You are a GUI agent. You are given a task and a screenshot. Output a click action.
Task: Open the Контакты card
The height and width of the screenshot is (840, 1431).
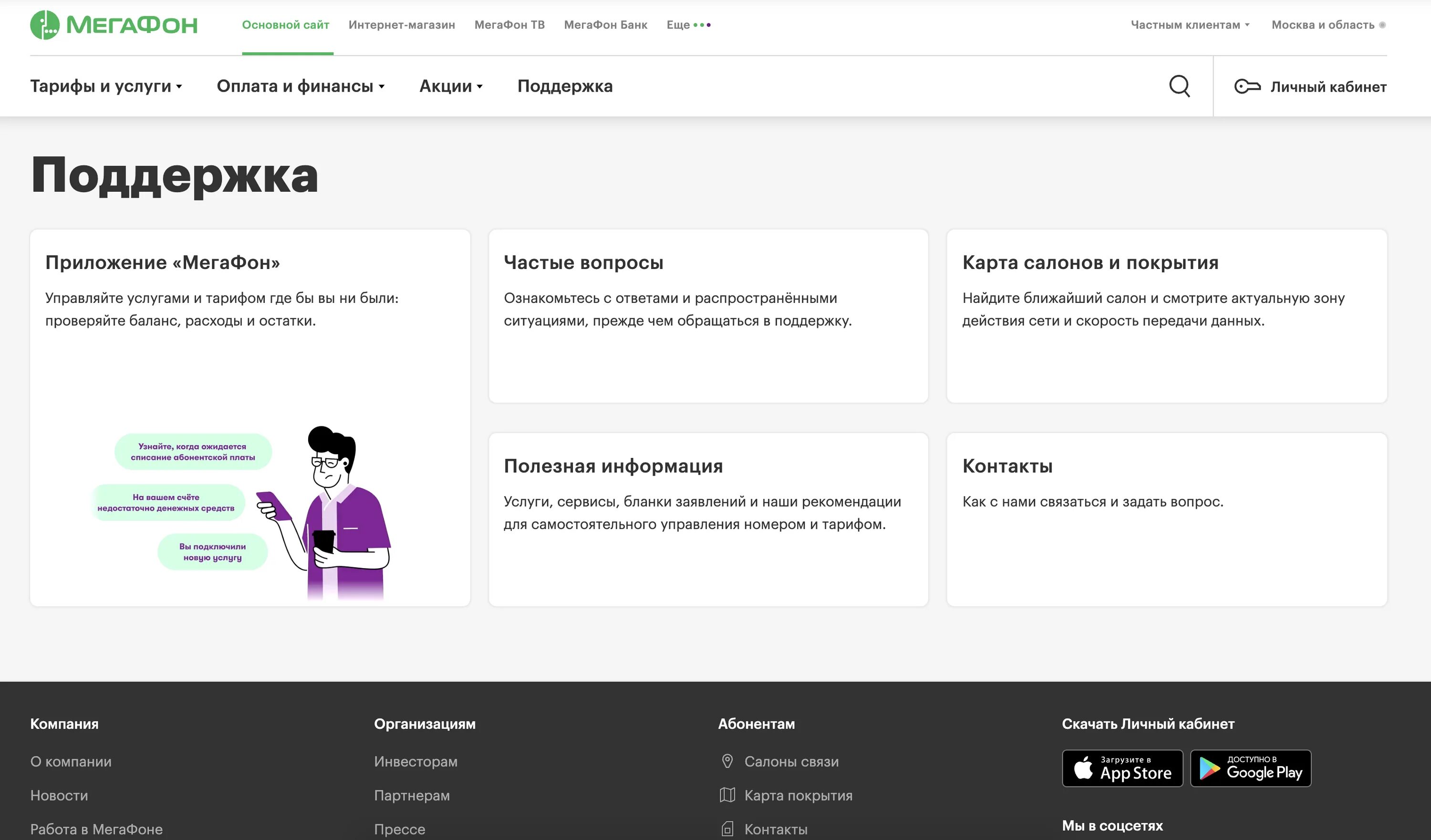pos(1167,519)
